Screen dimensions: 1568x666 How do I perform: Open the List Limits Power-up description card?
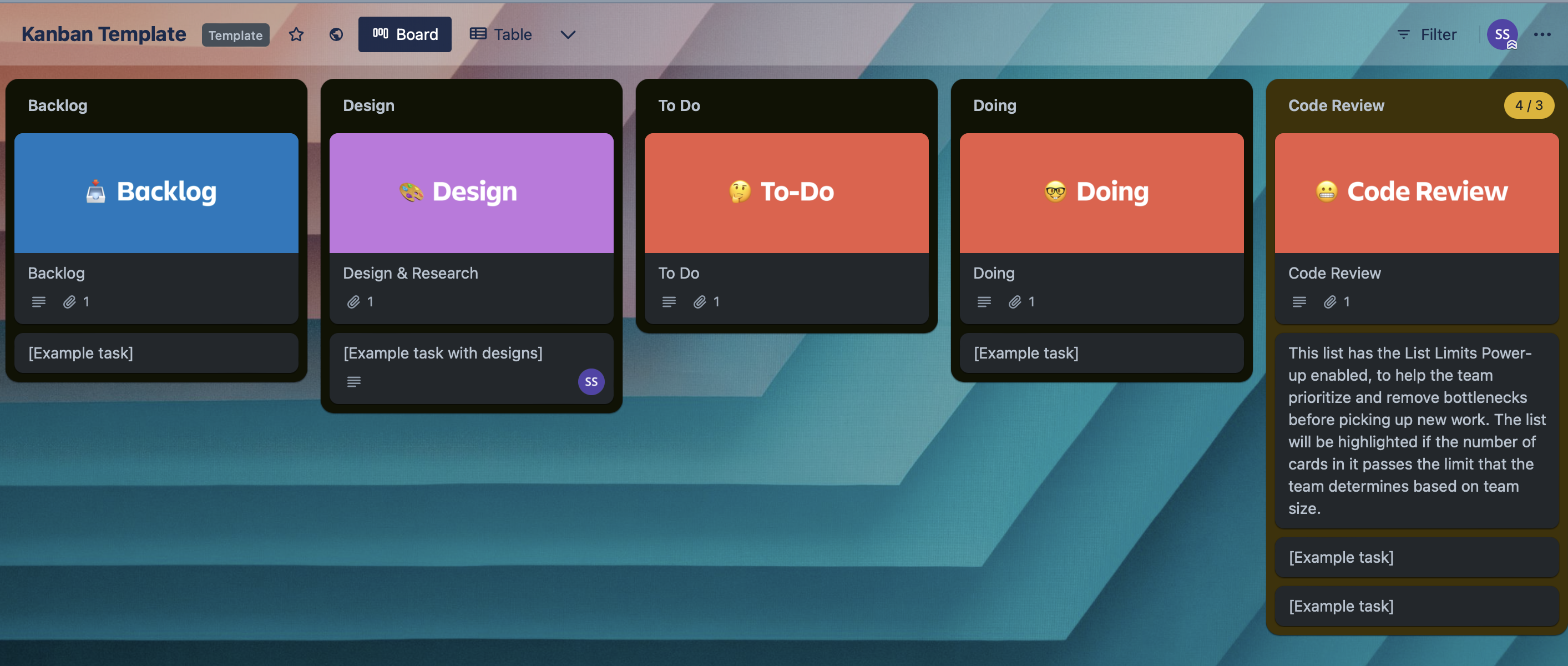(x=1416, y=430)
